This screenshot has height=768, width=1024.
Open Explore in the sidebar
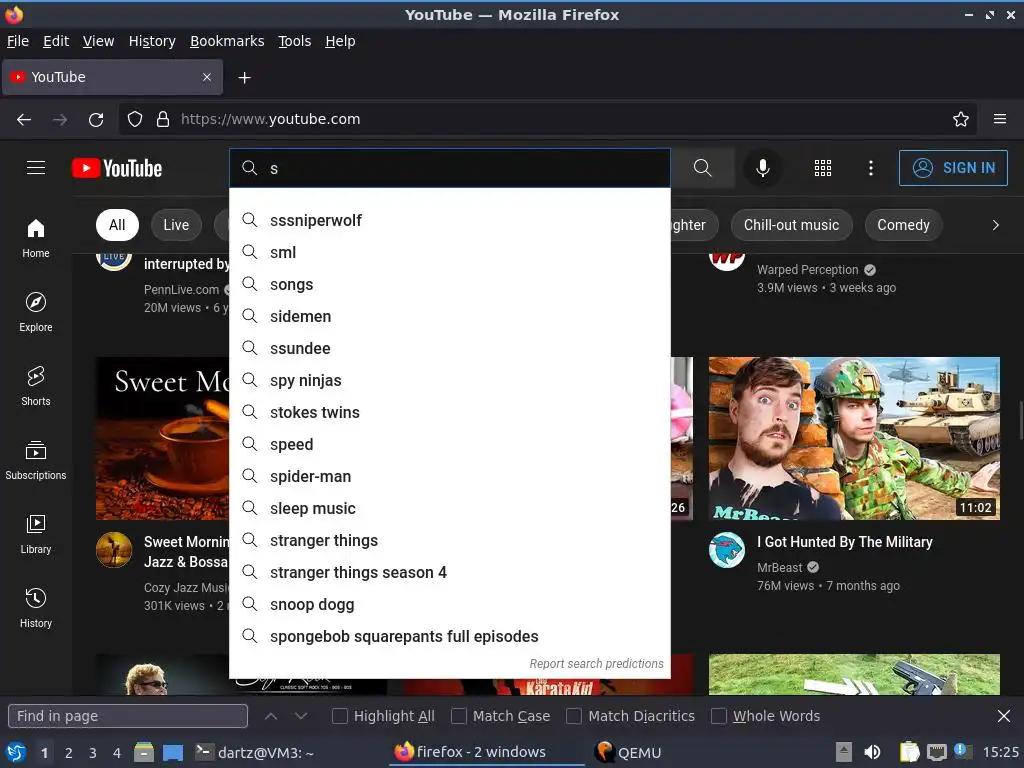tap(36, 313)
